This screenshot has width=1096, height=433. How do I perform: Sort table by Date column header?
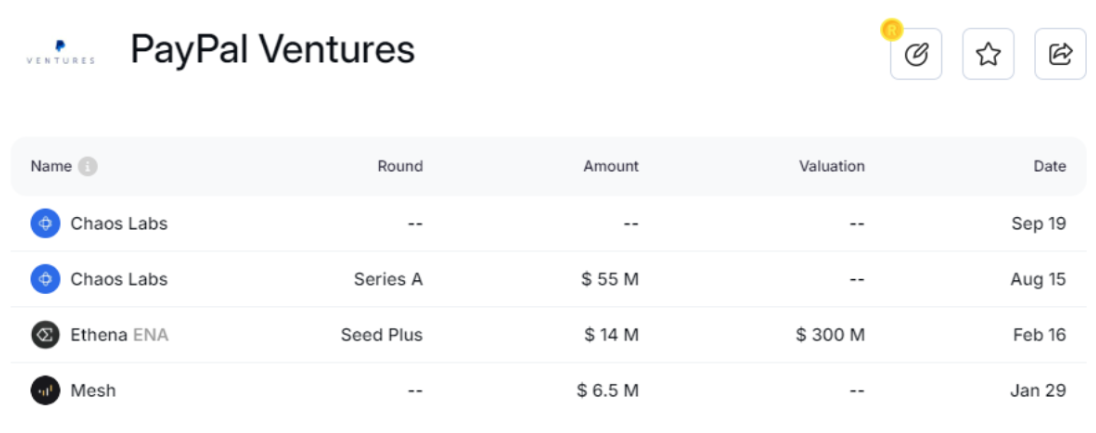[1050, 167]
